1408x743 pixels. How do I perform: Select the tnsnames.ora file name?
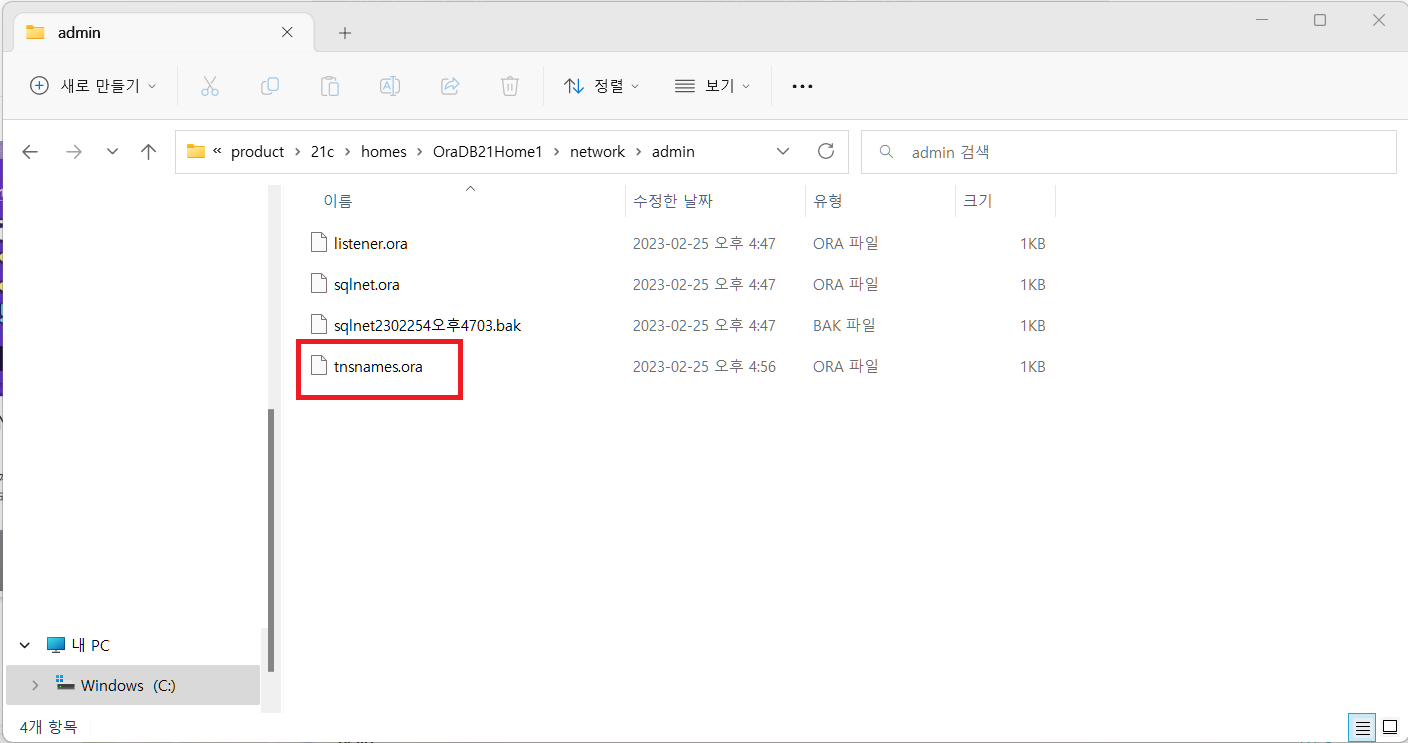point(378,366)
